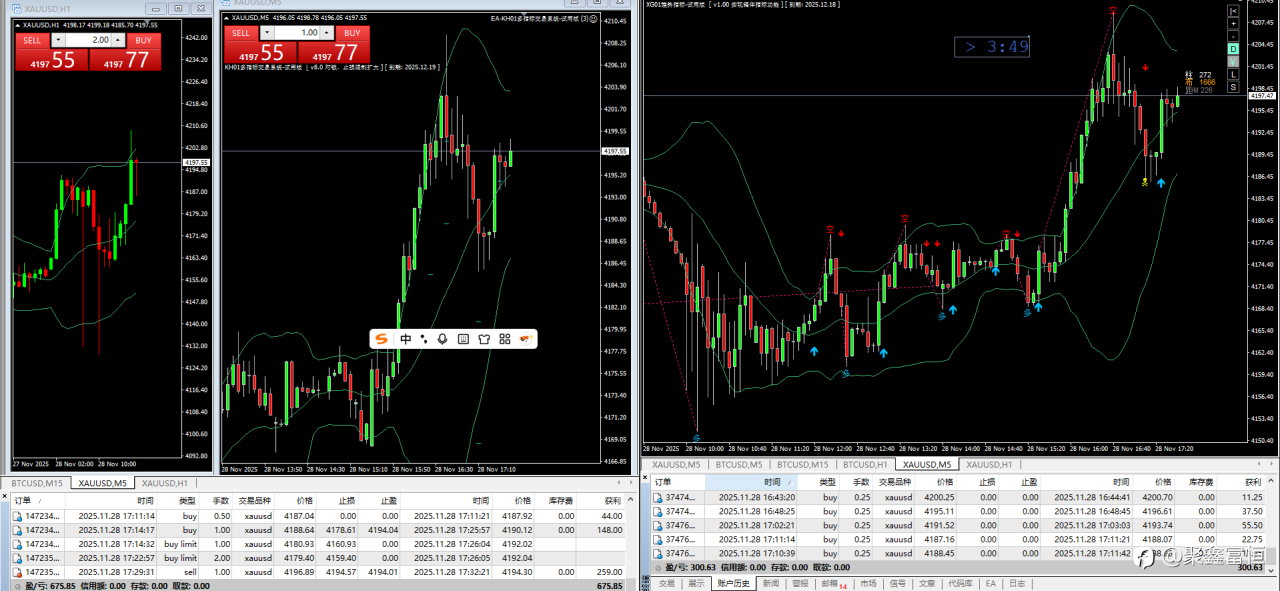Select right table row with profit 37.50
The width and height of the screenshot is (1280, 591).
point(960,511)
